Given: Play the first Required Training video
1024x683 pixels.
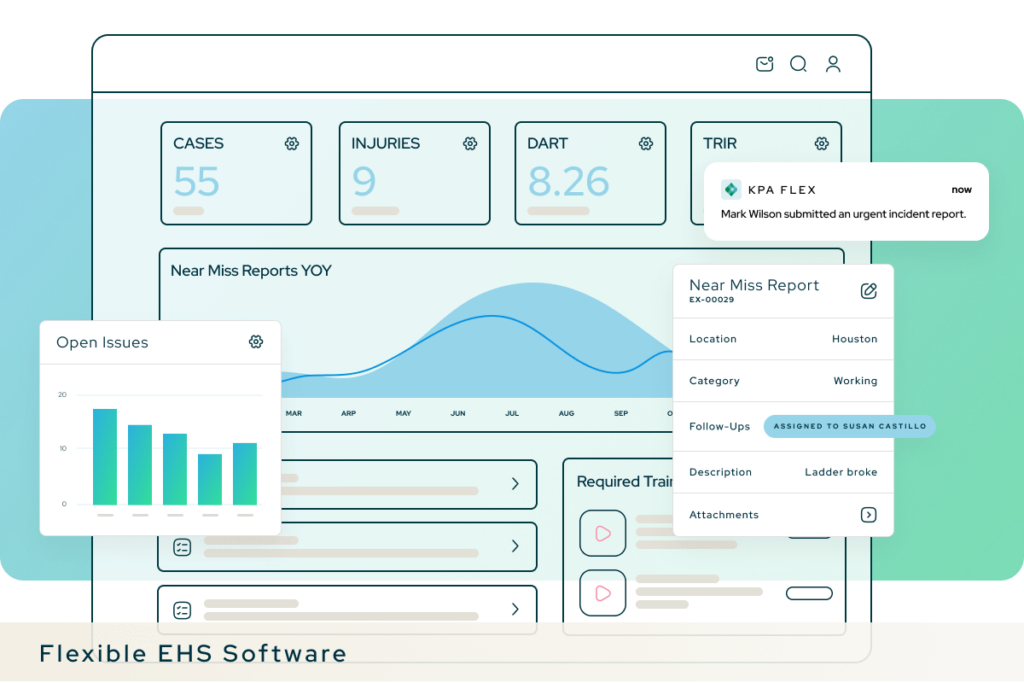Looking at the screenshot, I should (603, 533).
